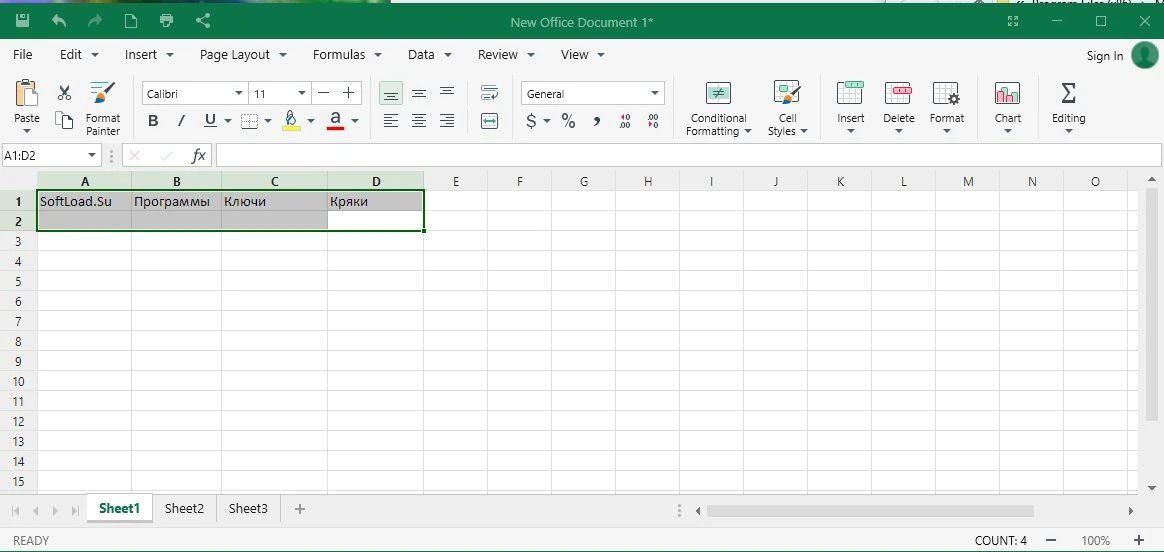Screen dimensions: 1164x552
Task: Click the fx insert function icon
Action: pos(198,155)
